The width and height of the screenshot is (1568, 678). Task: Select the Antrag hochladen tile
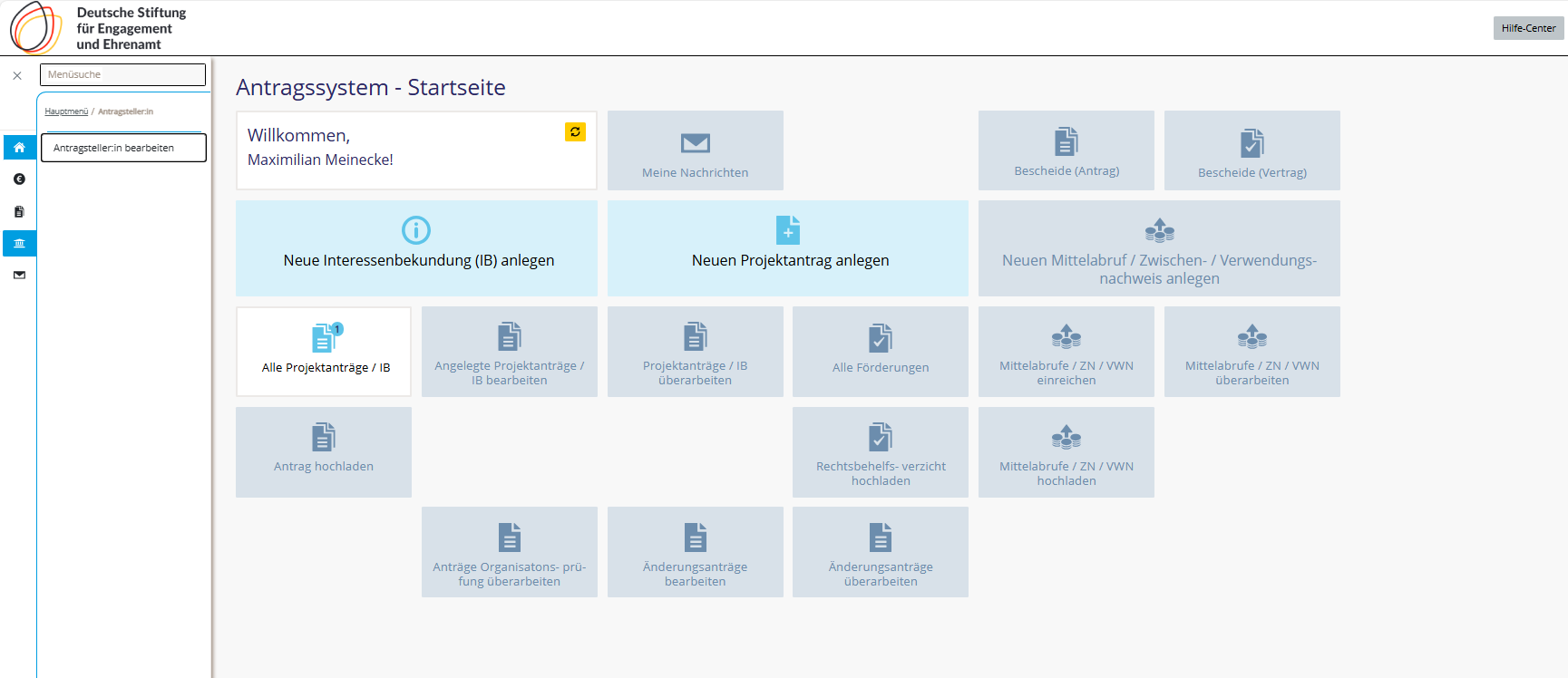point(324,451)
